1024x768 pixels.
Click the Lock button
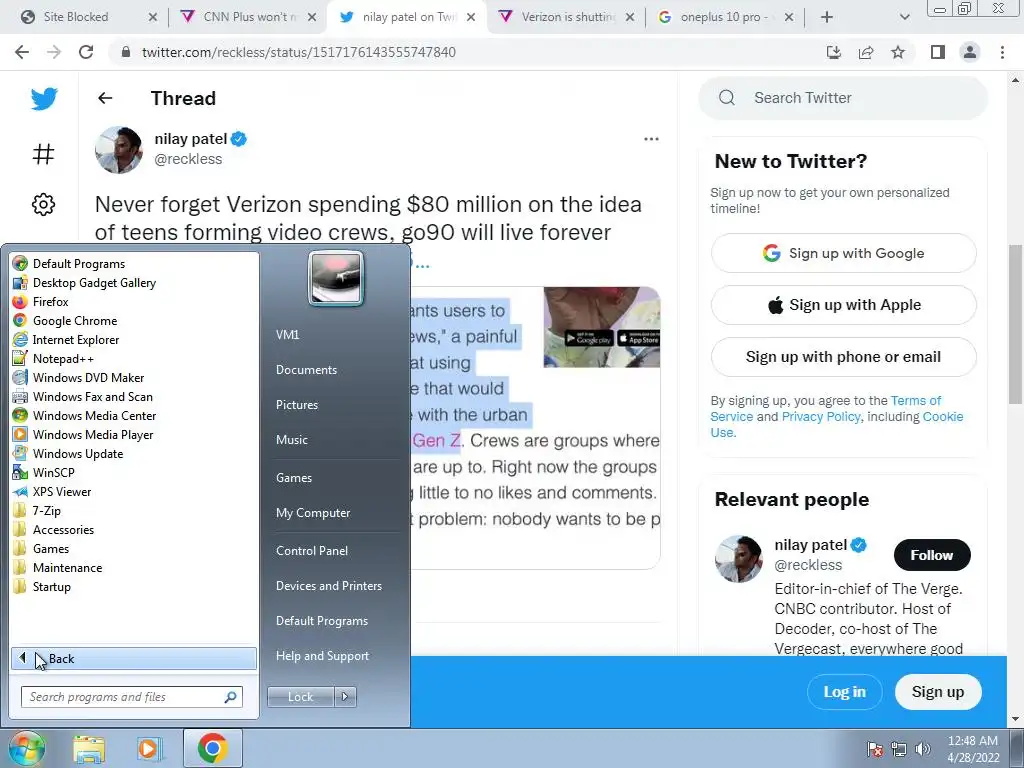tap(300, 697)
